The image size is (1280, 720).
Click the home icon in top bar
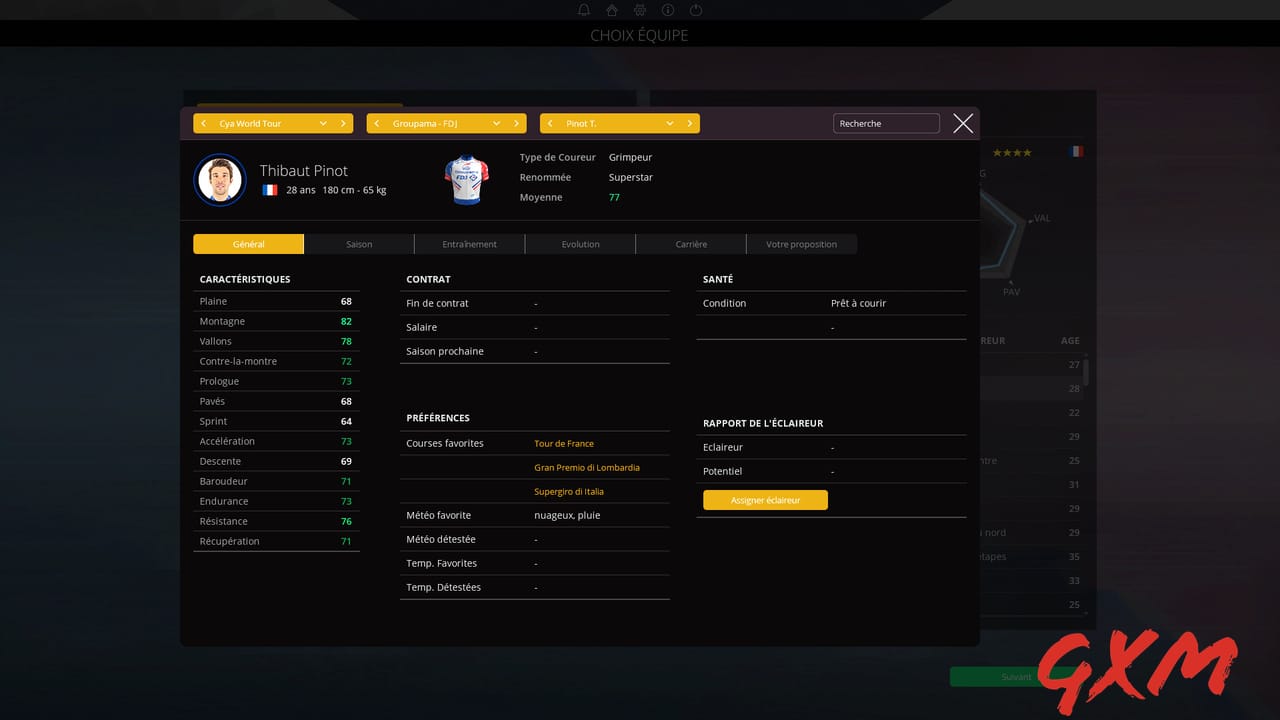click(611, 10)
